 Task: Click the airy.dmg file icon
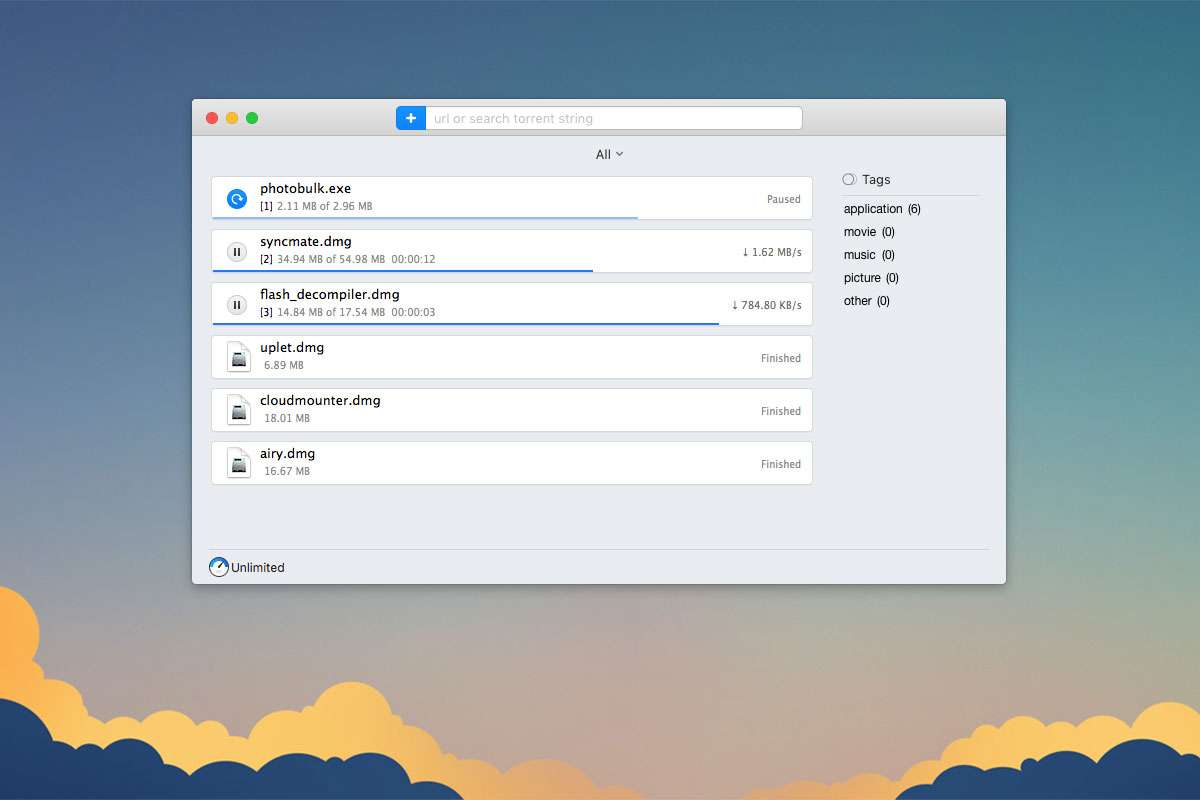coord(238,463)
